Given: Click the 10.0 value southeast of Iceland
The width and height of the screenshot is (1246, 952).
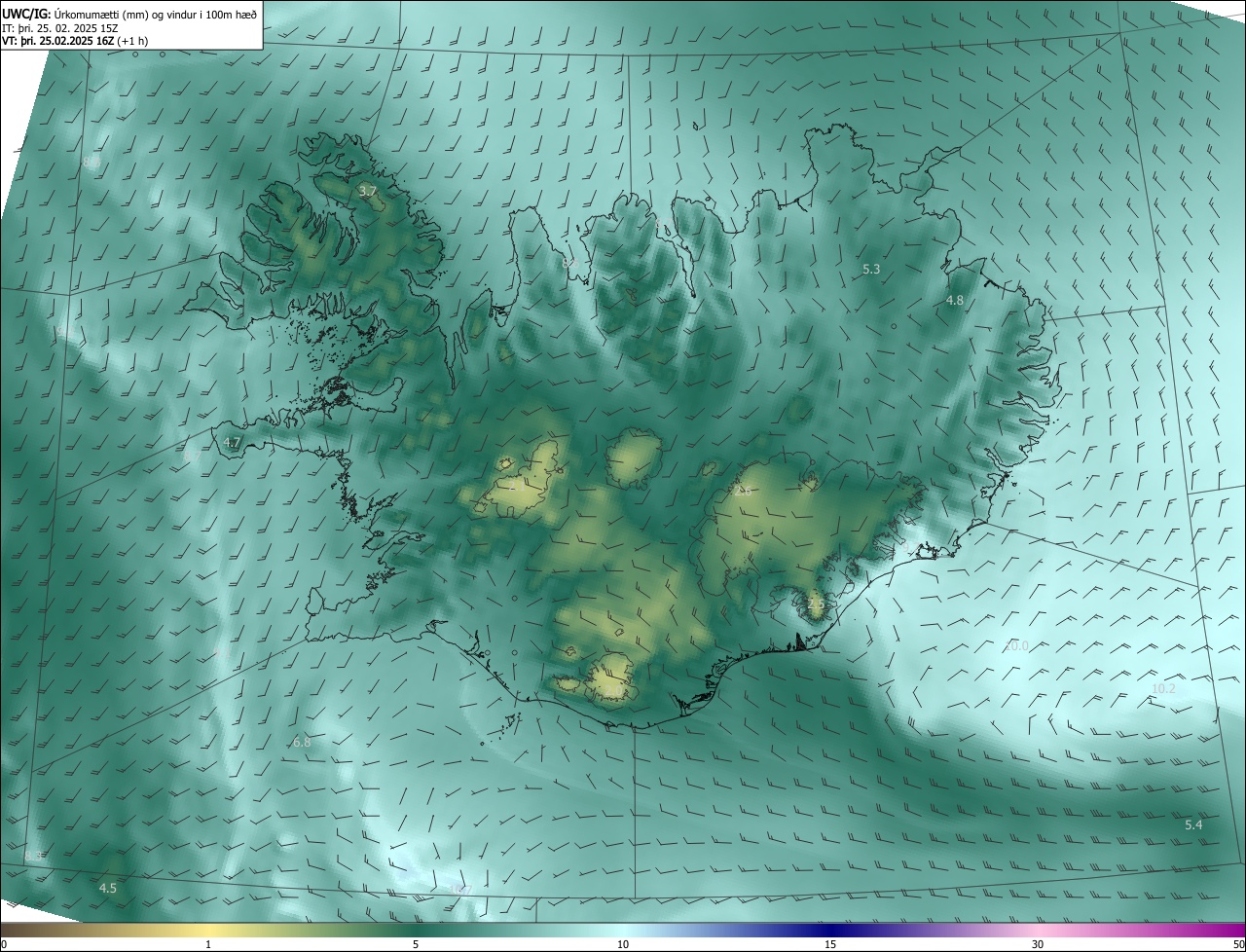Looking at the screenshot, I should [x=1016, y=645].
